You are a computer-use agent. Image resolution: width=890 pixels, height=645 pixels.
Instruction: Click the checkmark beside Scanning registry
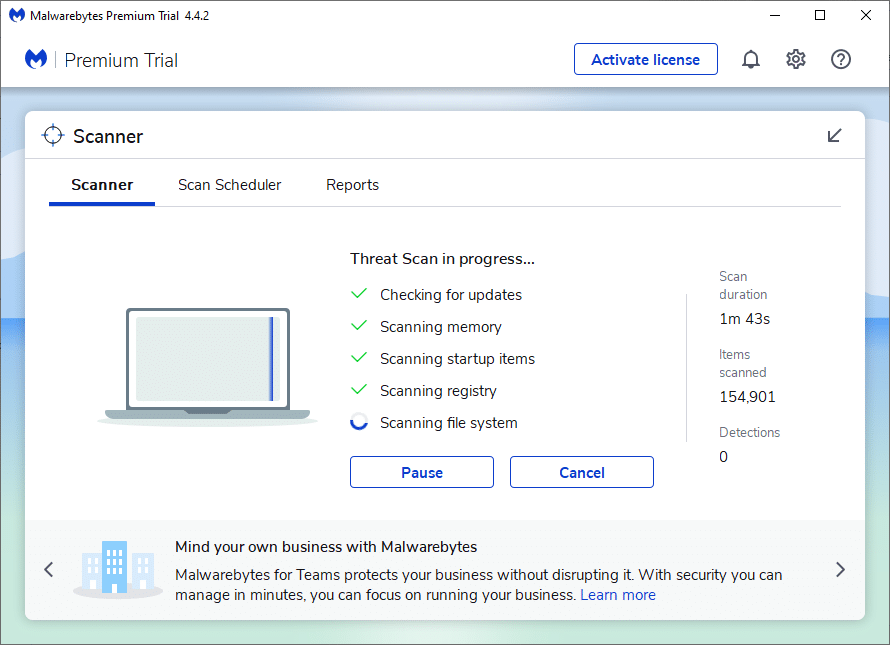click(359, 389)
